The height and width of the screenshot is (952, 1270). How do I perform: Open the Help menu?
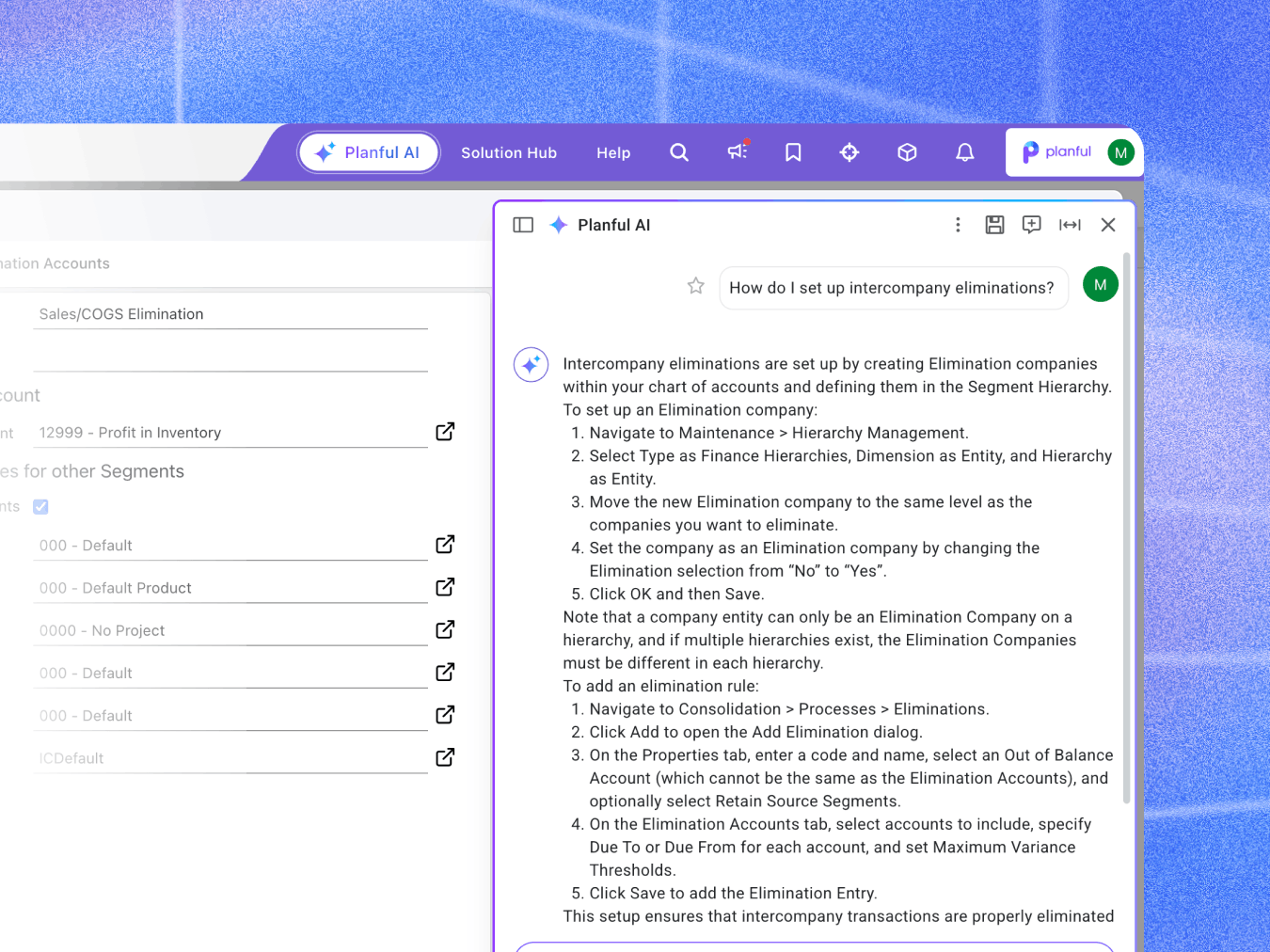pos(613,152)
